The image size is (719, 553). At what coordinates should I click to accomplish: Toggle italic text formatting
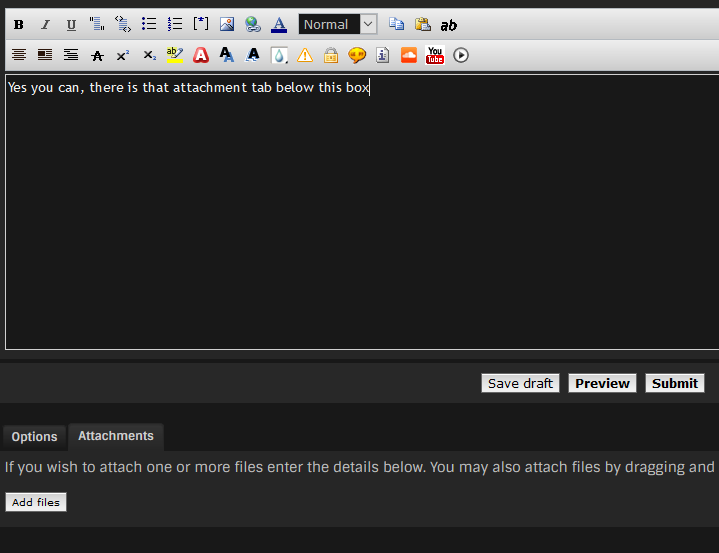[45, 25]
